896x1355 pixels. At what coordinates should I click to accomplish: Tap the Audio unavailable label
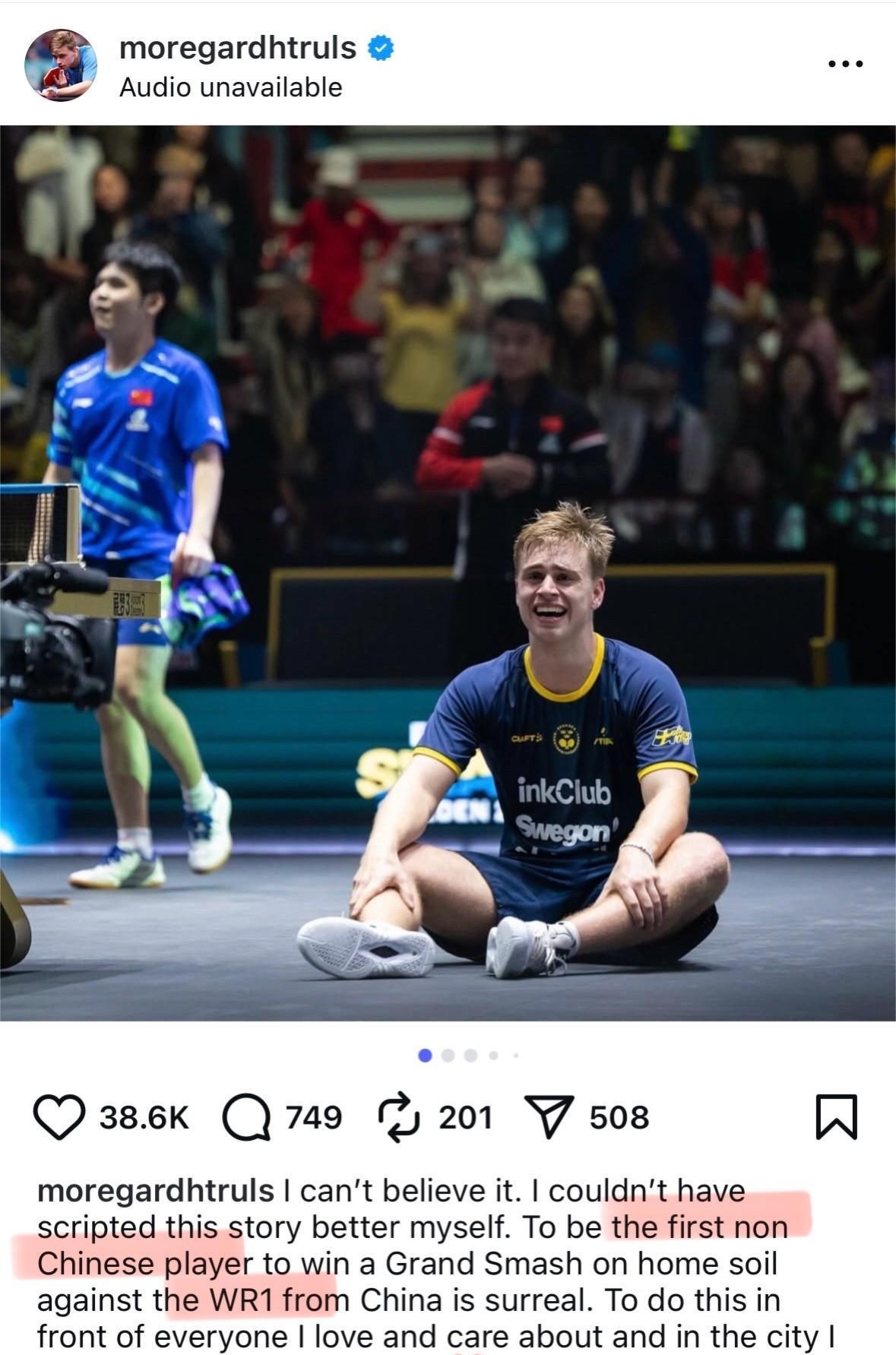230,87
